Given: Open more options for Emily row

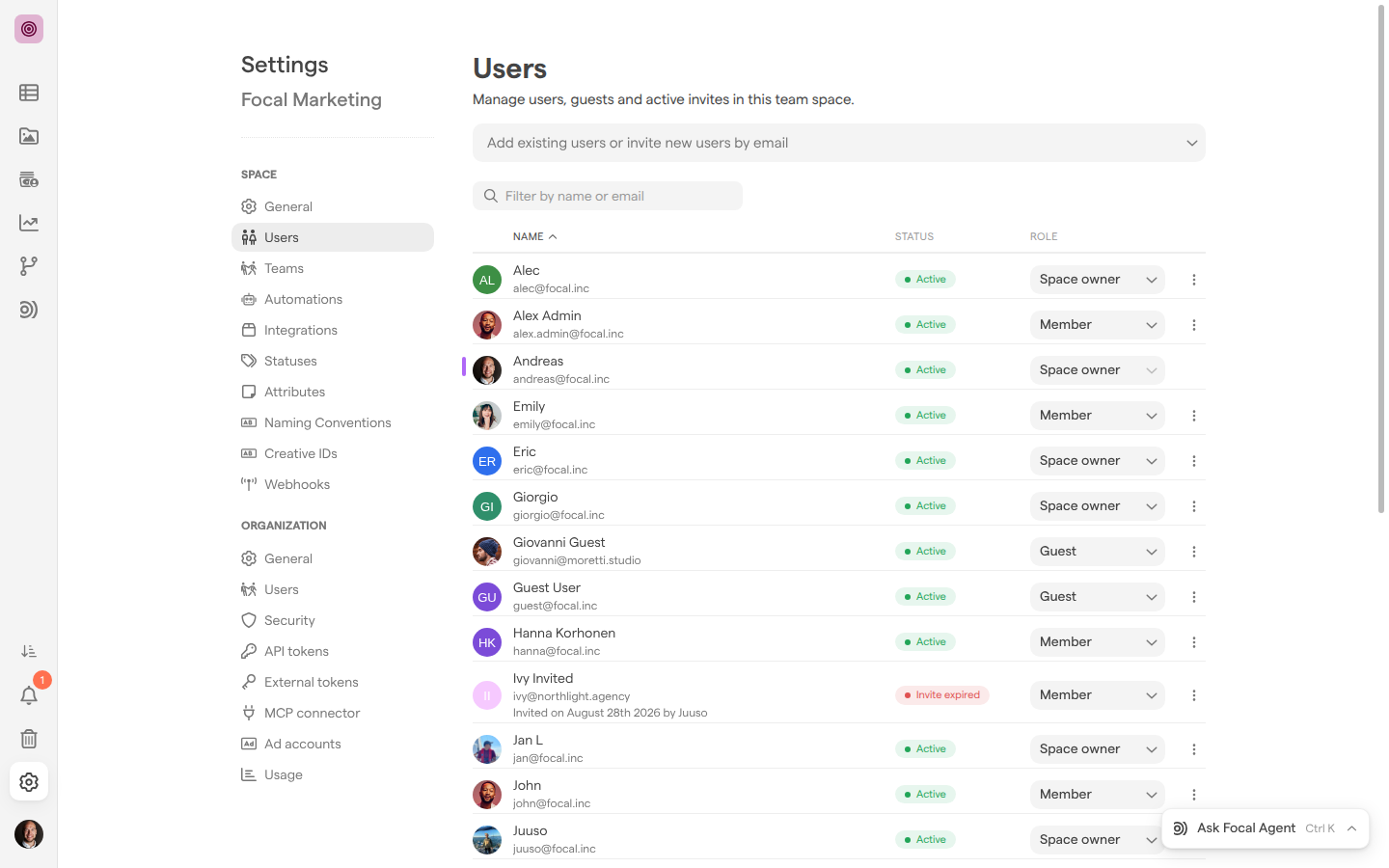Looking at the screenshot, I should point(1194,416).
